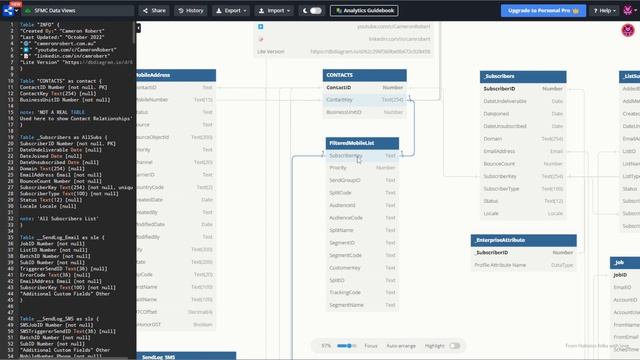Viewport: 640px width, 360px height.
Task: Click the BounceCount field
Action: (523, 164)
